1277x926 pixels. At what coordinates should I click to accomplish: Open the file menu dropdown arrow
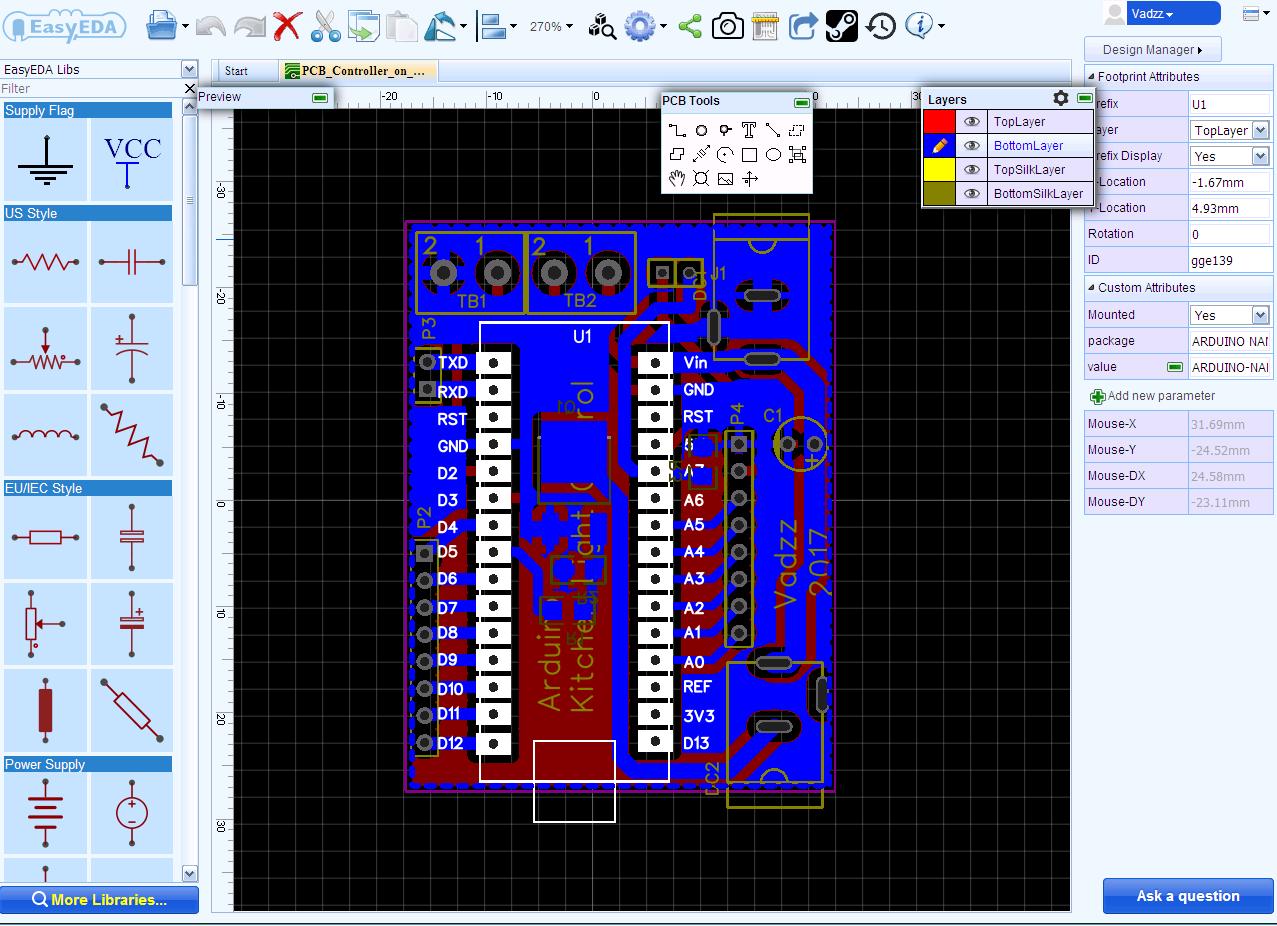pos(185,27)
